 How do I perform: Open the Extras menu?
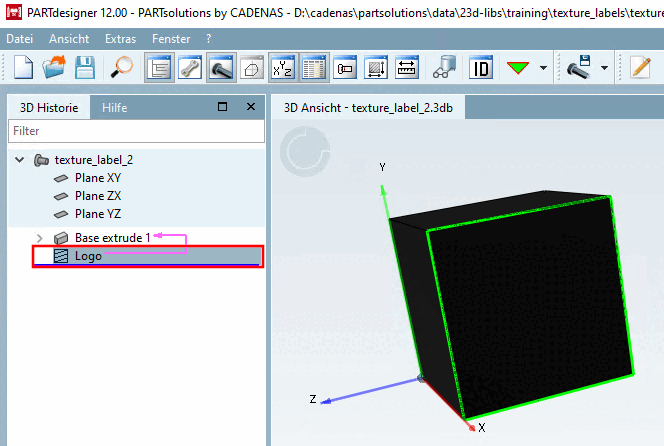(x=121, y=39)
